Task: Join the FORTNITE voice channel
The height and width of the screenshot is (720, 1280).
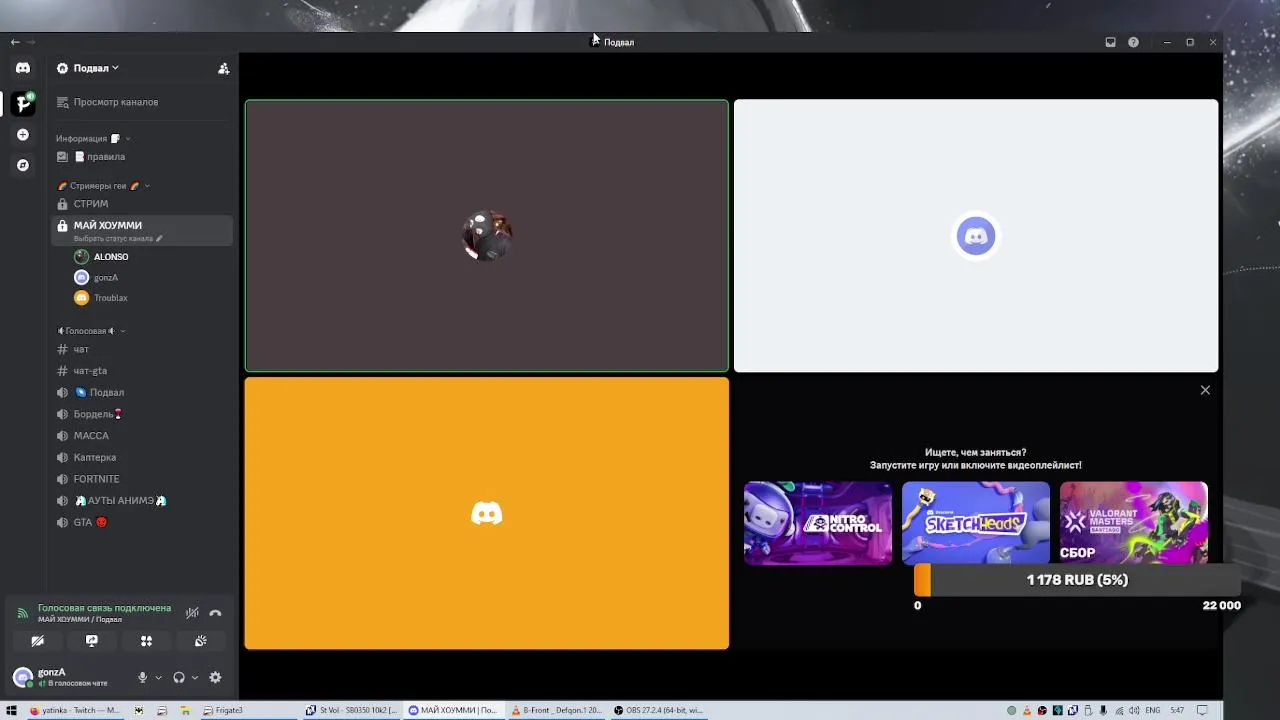Action: click(140, 479)
